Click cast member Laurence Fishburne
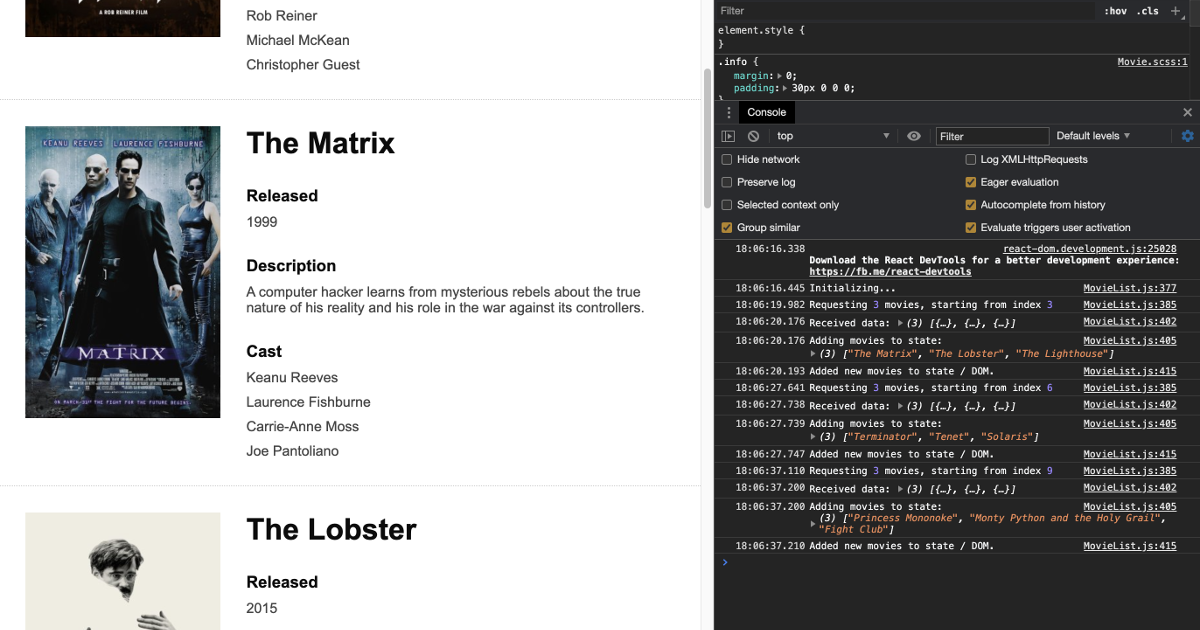1200x630 pixels. click(309, 402)
